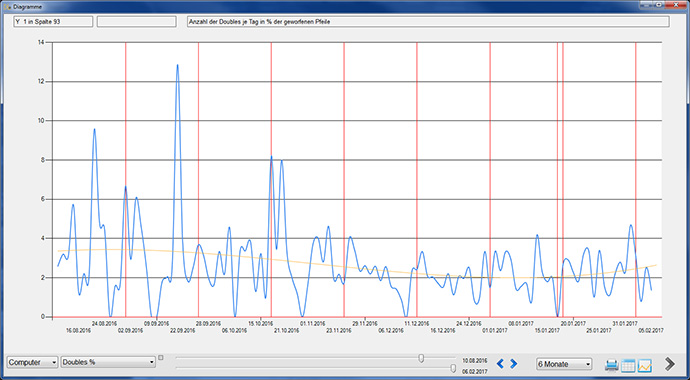Click the Anzahl der Doubles description field

(x=428, y=22)
